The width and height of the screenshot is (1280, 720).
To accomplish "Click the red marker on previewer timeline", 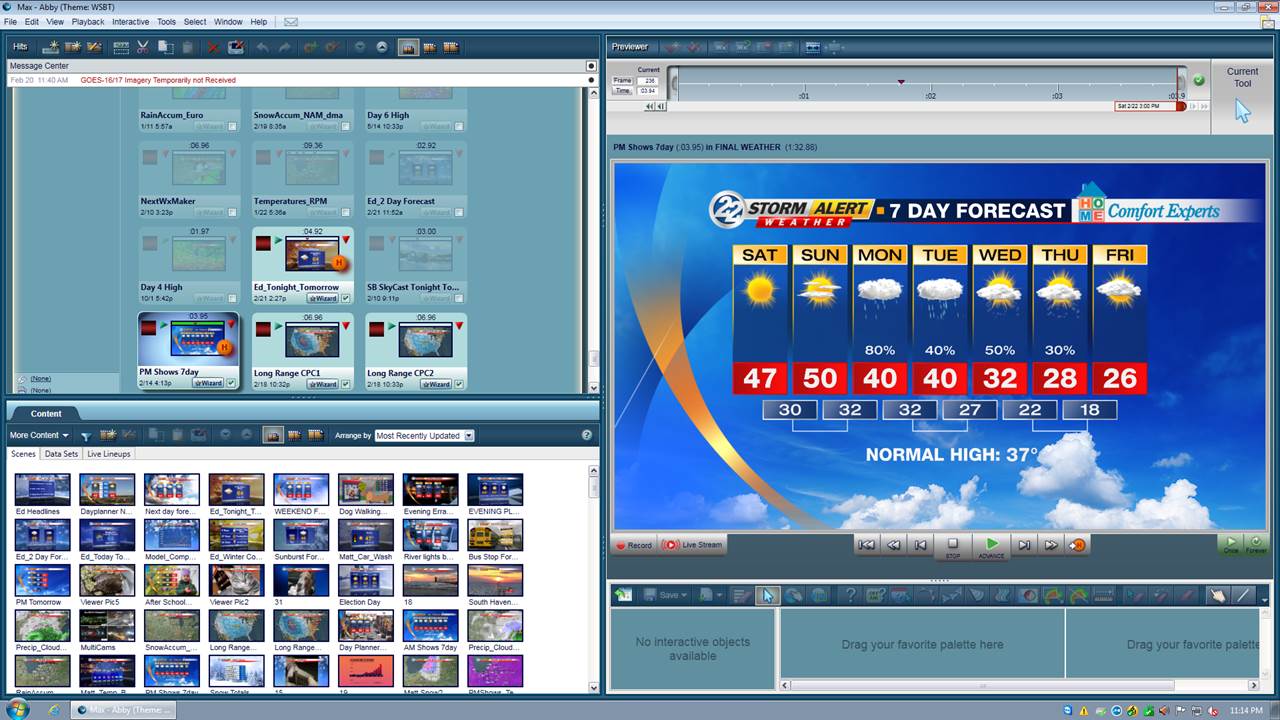I will pos(901,82).
